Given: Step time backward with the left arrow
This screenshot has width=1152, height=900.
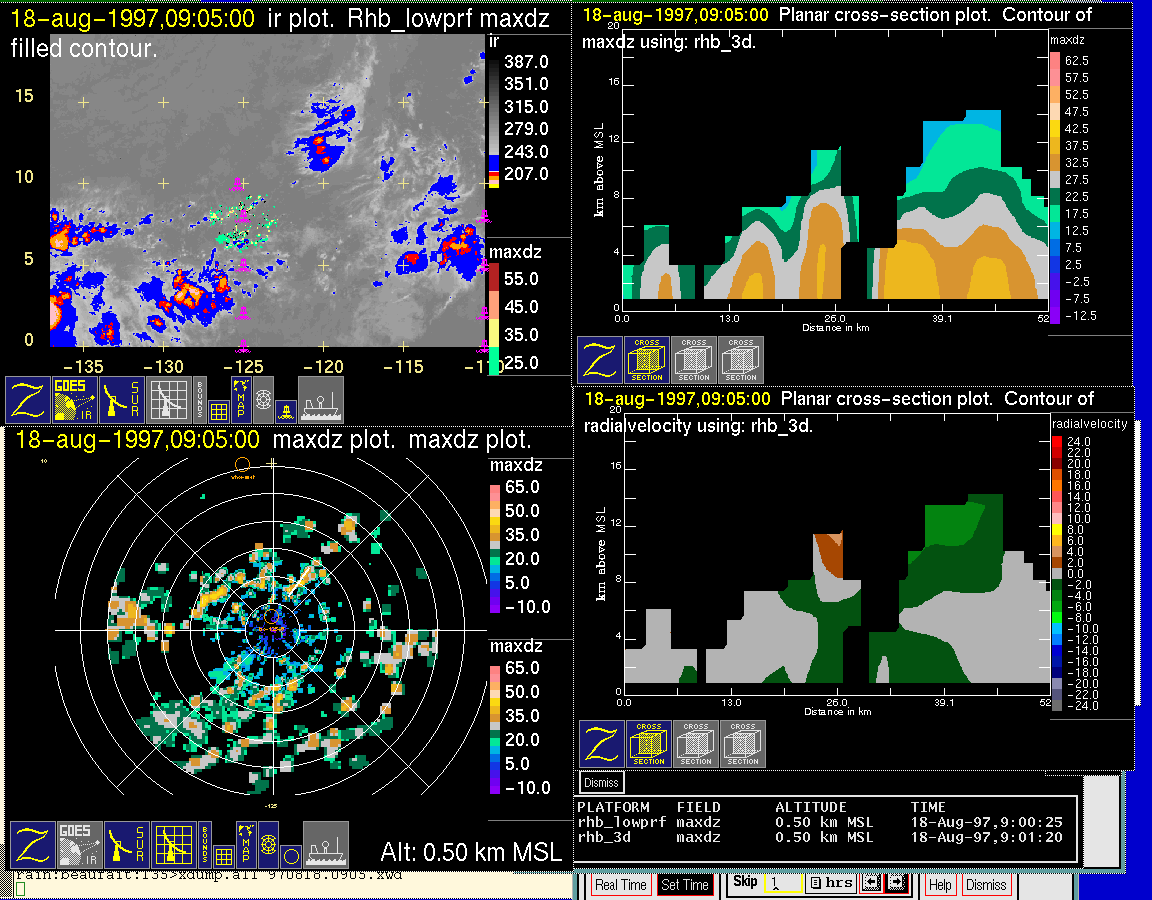Looking at the screenshot, I should point(870,884).
